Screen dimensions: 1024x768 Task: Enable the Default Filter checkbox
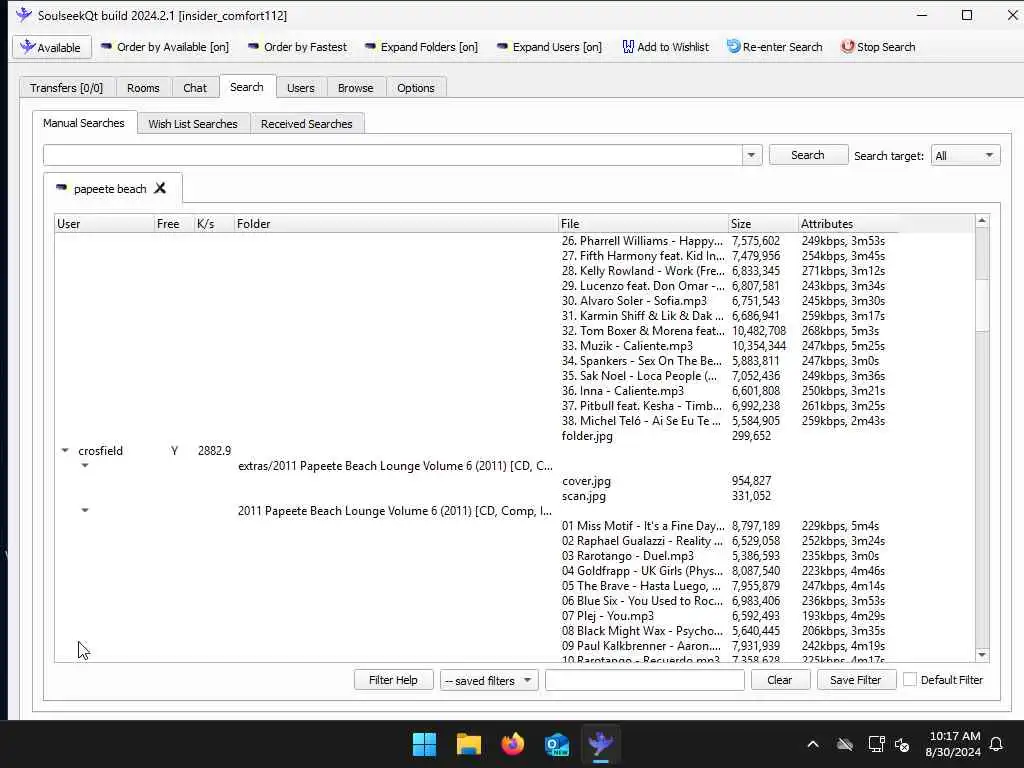point(910,680)
